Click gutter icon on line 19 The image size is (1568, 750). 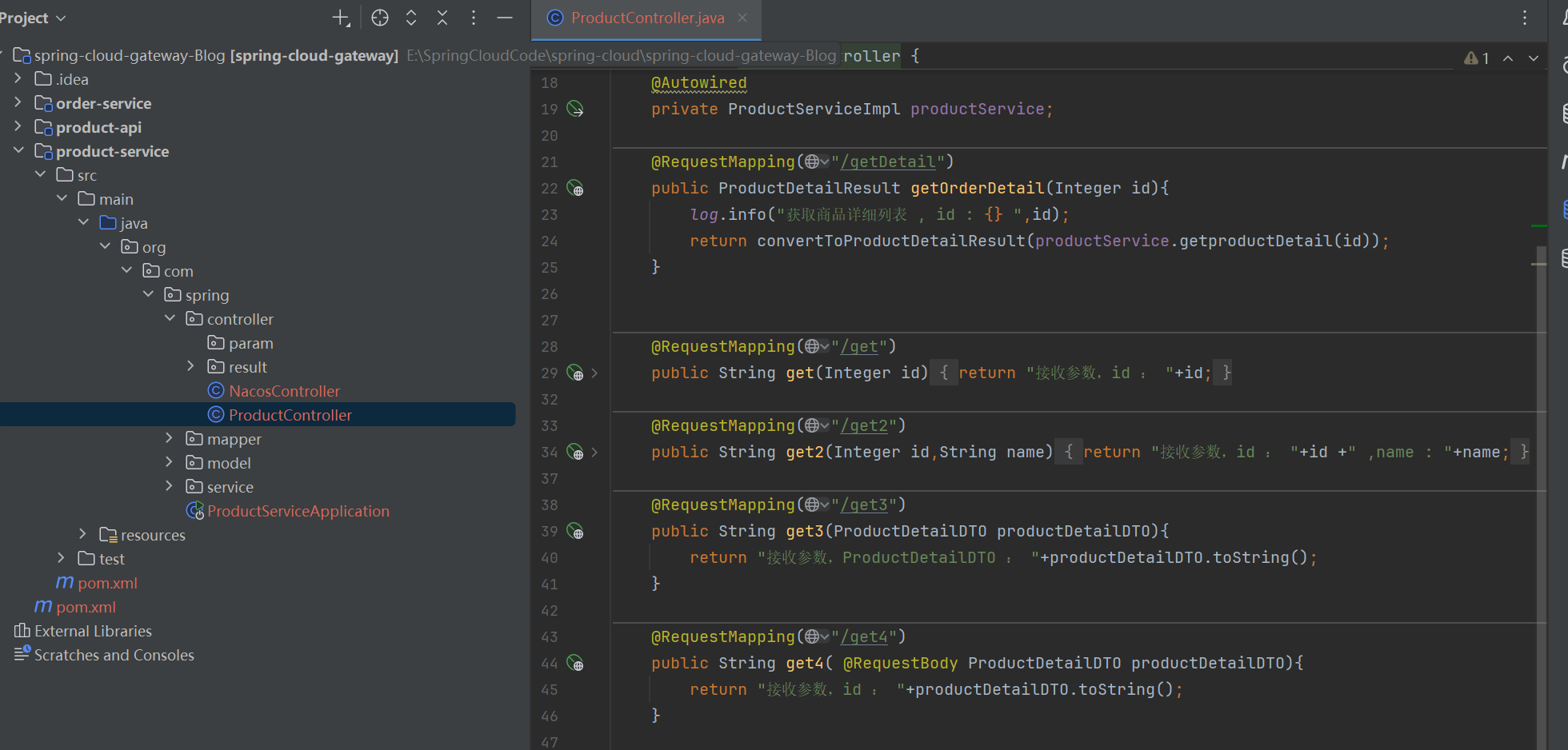tap(575, 109)
